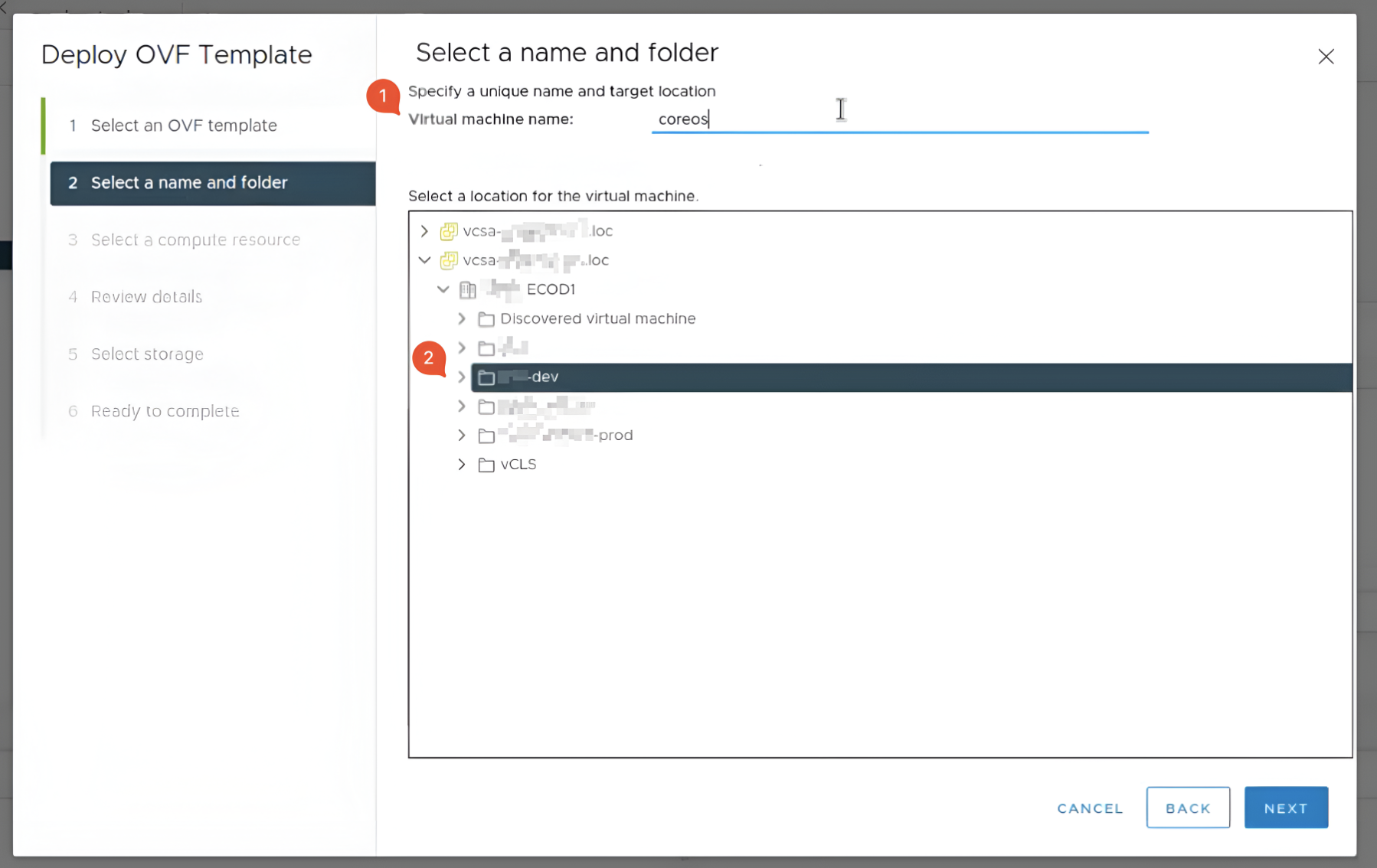Click the expanded vCenter server icon
The image size is (1377, 868).
tap(449, 260)
